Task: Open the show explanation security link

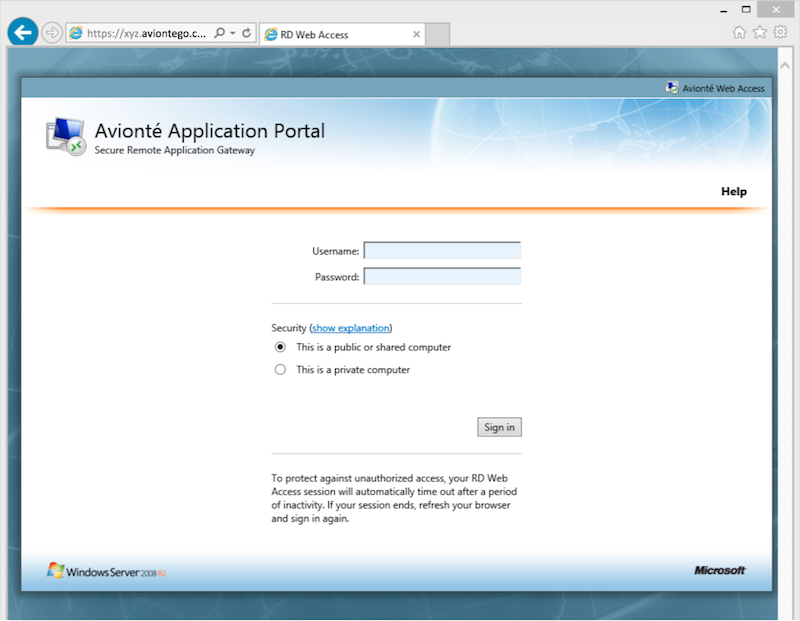Action: (x=351, y=328)
